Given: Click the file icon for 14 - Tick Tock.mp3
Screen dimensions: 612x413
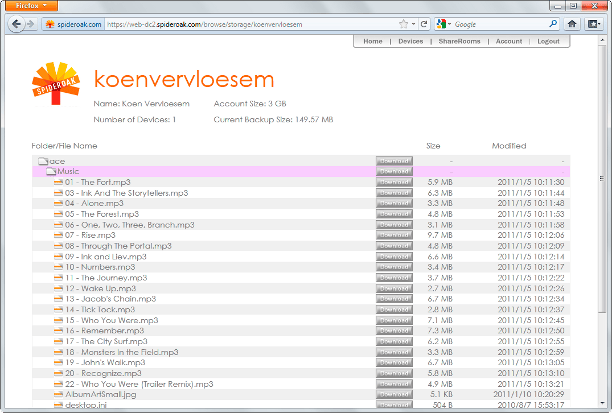Looking at the screenshot, I should pos(58,310).
